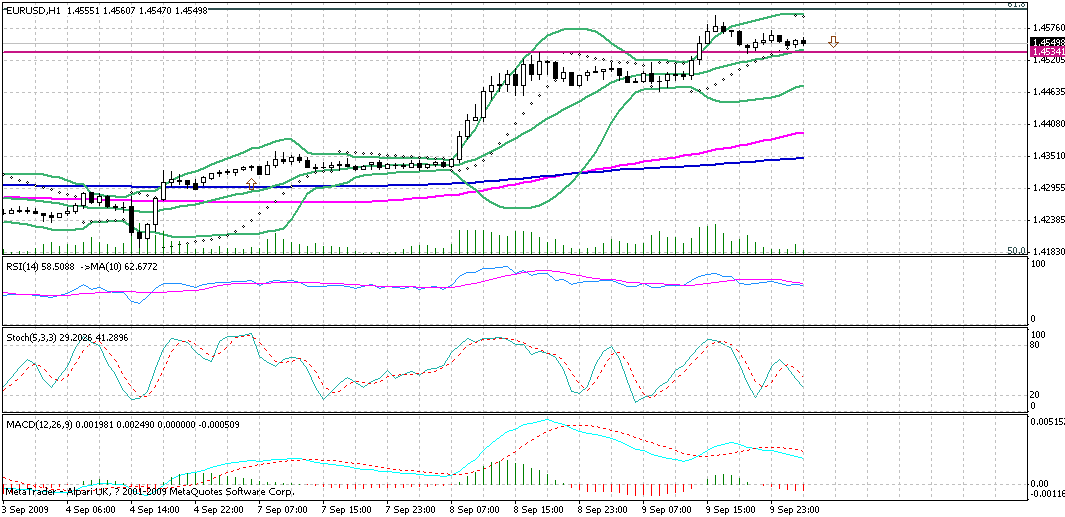Click the 1.44080 price scale value
The height and width of the screenshot is (517, 1065).
(x=1047, y=124)
